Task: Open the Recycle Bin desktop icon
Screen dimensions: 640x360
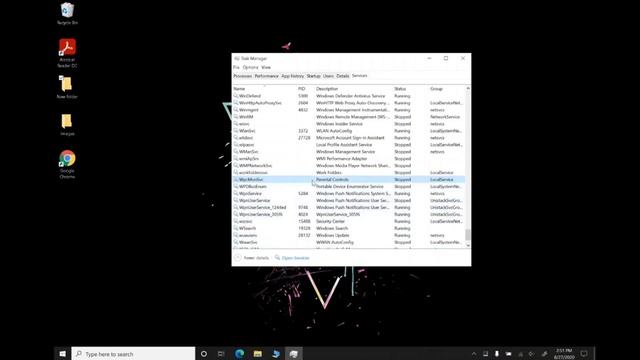Action: coord(67,13)
